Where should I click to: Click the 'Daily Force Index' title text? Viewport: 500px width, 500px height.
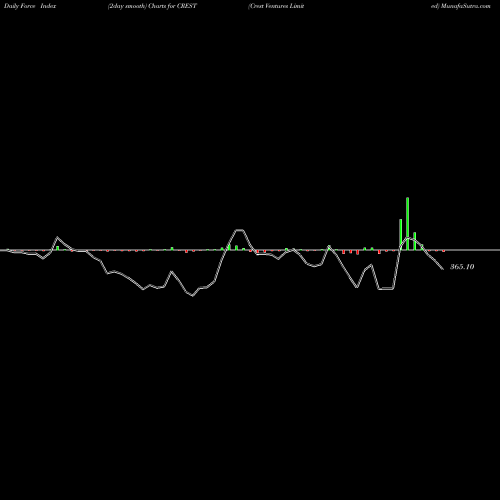pos(30,6)
